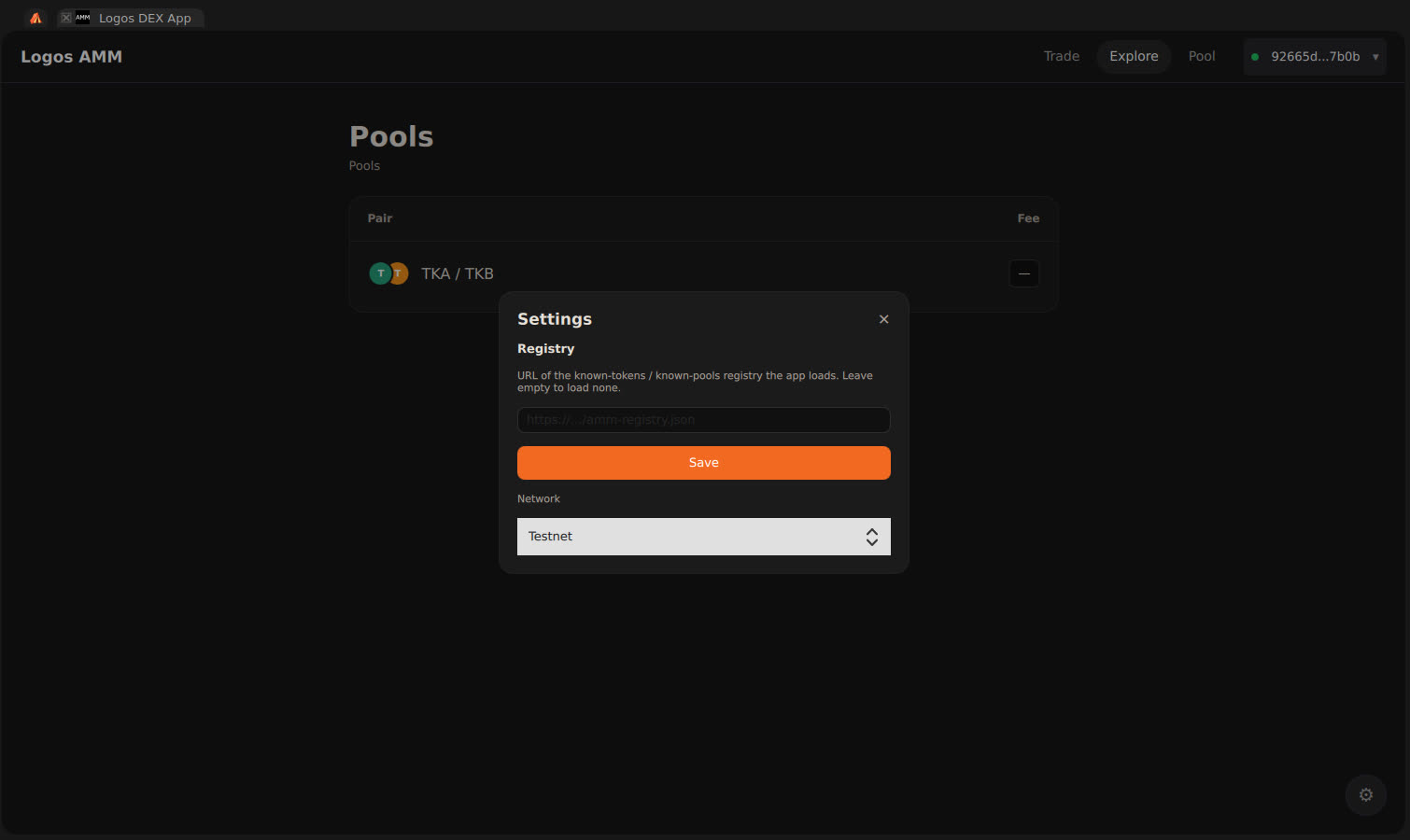
Task: Close the Logos DEX App tab
Action: point(66,18)
